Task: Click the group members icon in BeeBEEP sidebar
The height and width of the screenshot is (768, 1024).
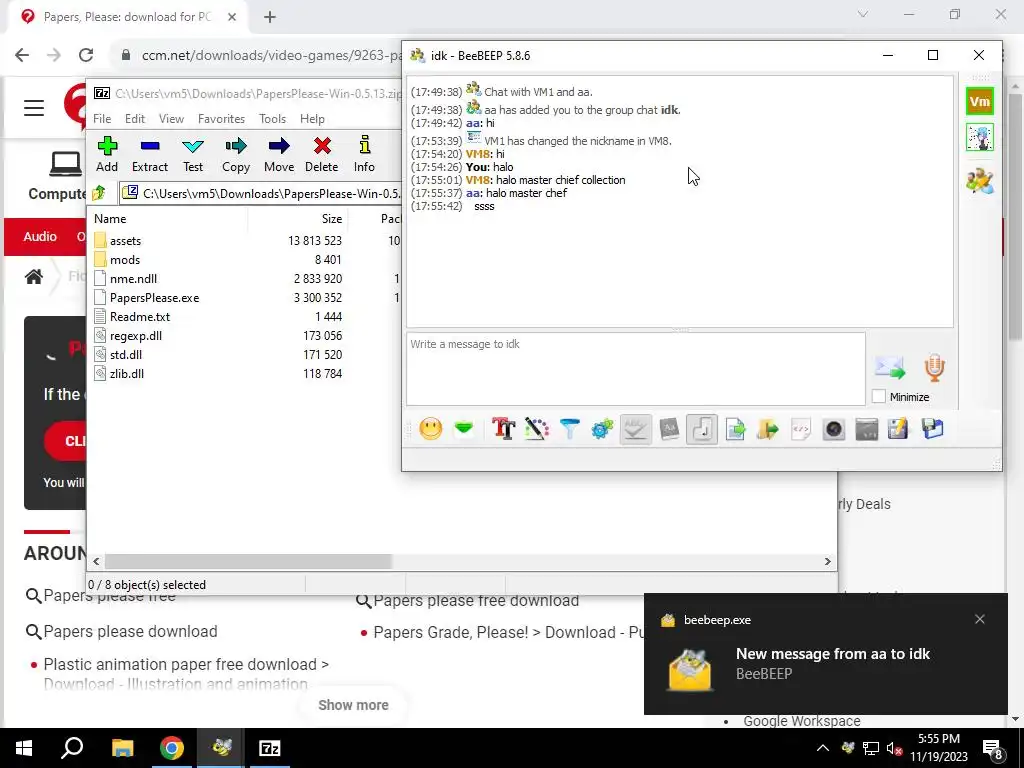Action: point(980,180)
